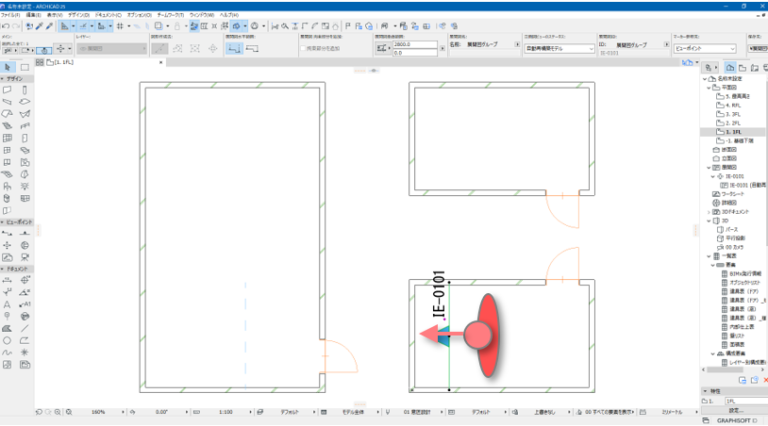
Task: Open the ファイル(F) menu
Action: tap(10, 15)
